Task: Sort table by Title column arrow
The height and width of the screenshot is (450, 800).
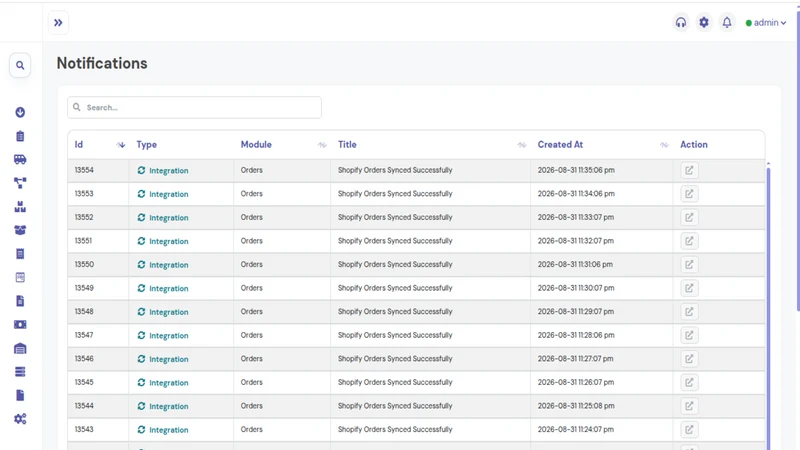Action: pos(521,145)
